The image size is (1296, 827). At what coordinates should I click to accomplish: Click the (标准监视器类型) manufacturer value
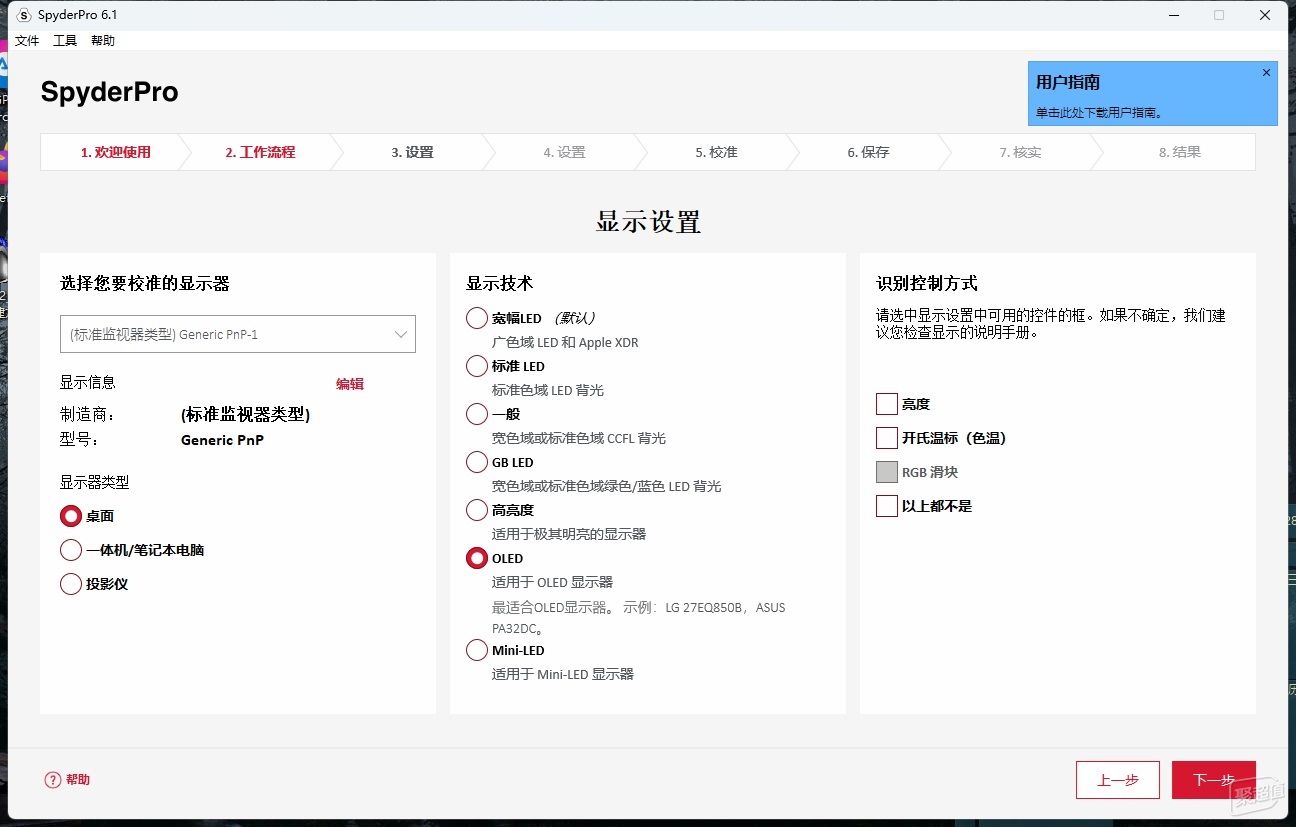click(245, 415)
